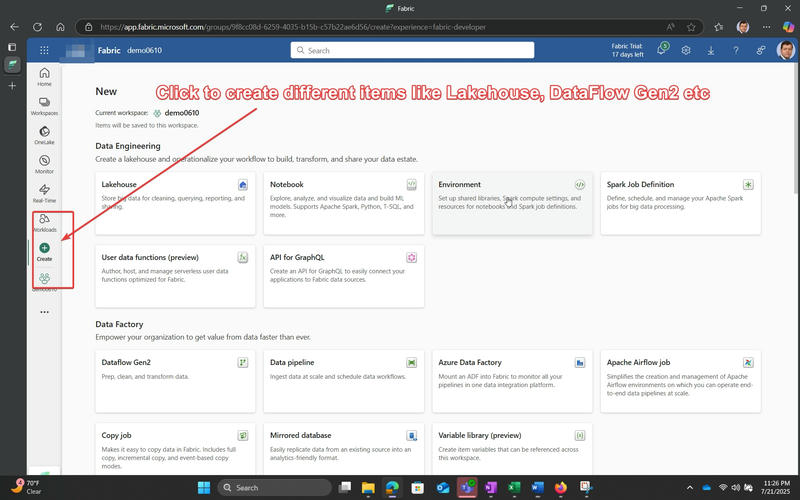The height and width of the screenshot is (500, 800).
Task: Open the Fabric account profile picture
Action: tap(786, 50)
